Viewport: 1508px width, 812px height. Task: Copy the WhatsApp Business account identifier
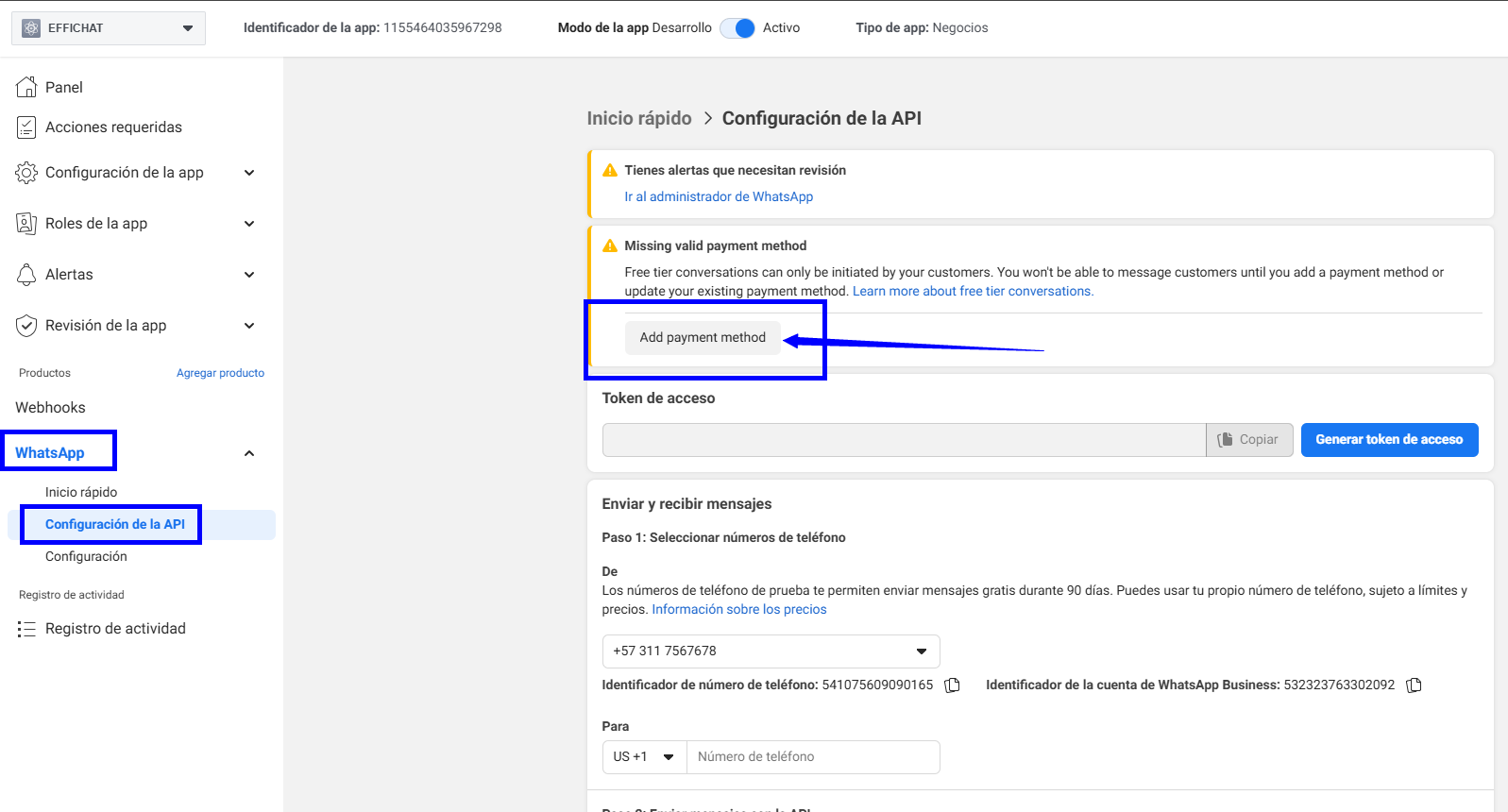click(x=1414, y=685)
